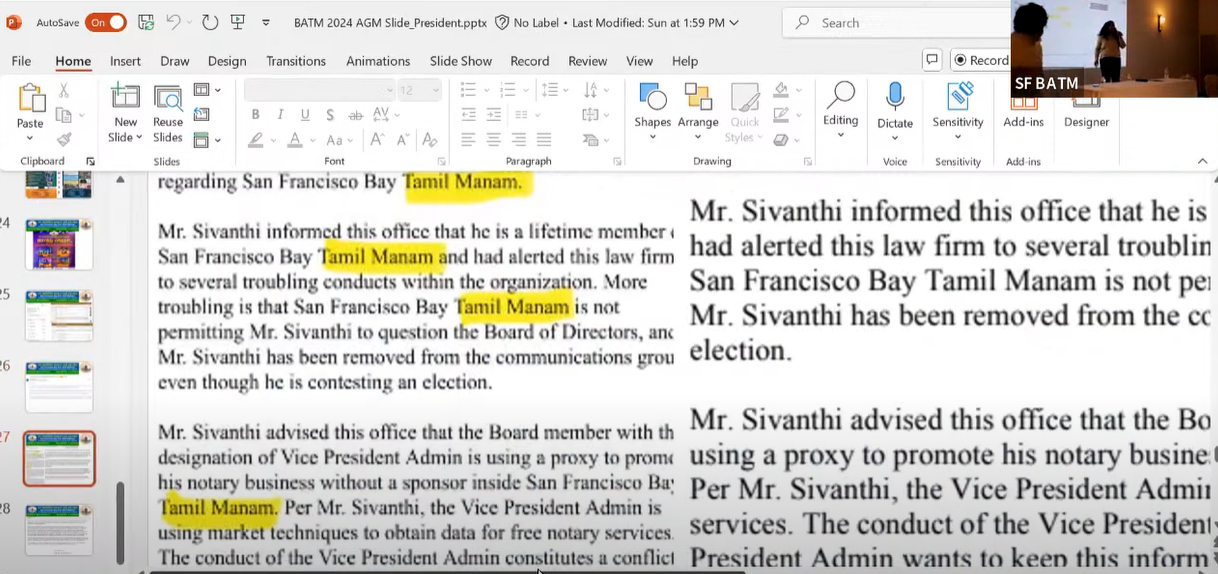Image resolution: width=1218 pixels, height=574 pixels.
Task: Open the Designer pane
Action: 1086,112
